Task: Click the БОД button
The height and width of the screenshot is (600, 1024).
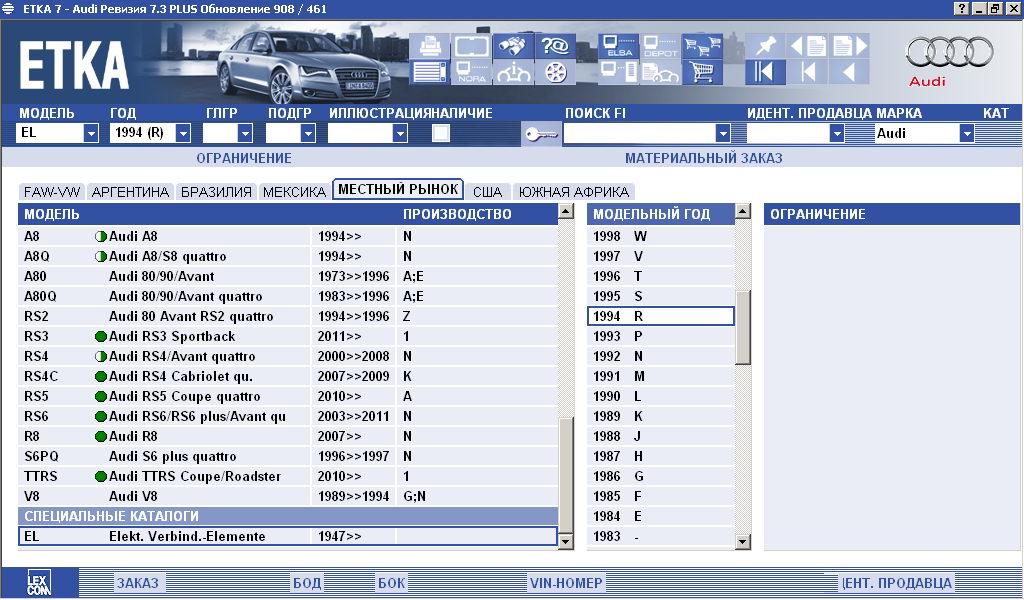Action: click(307, 583)
